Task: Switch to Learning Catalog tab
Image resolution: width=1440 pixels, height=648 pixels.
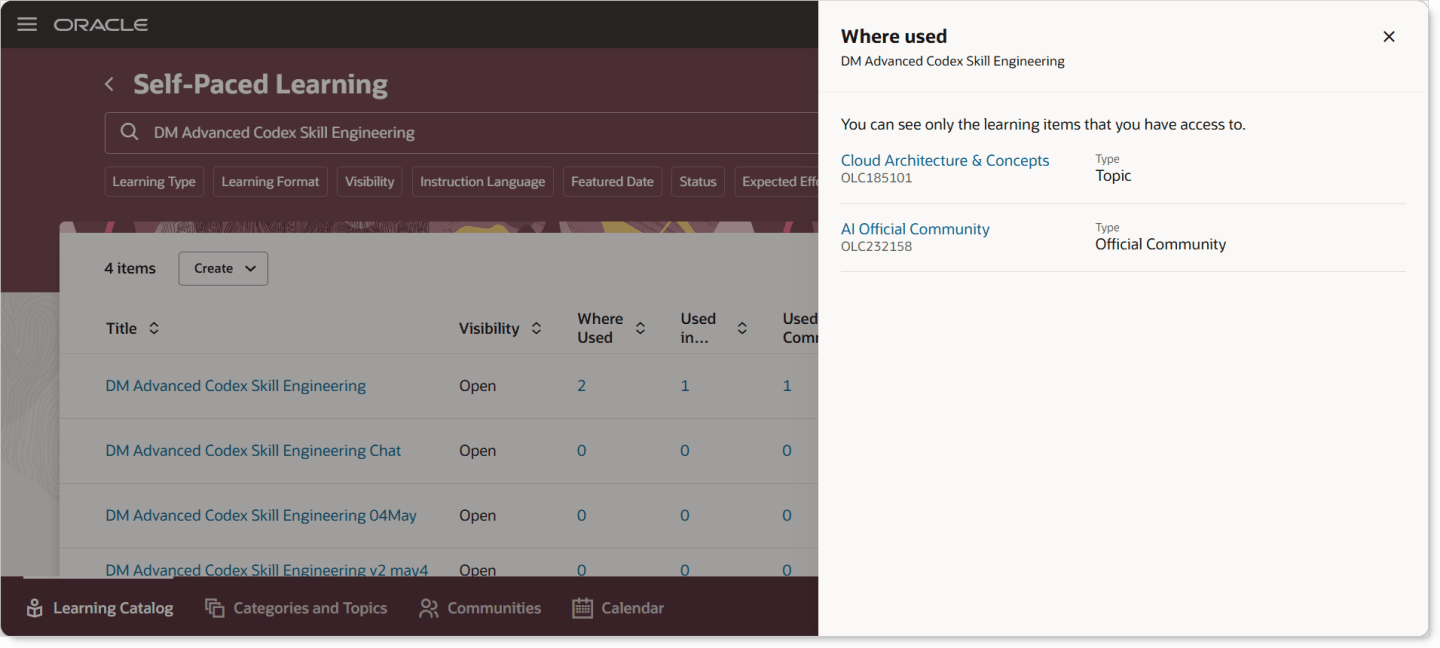Action: (x=99, y=608)
